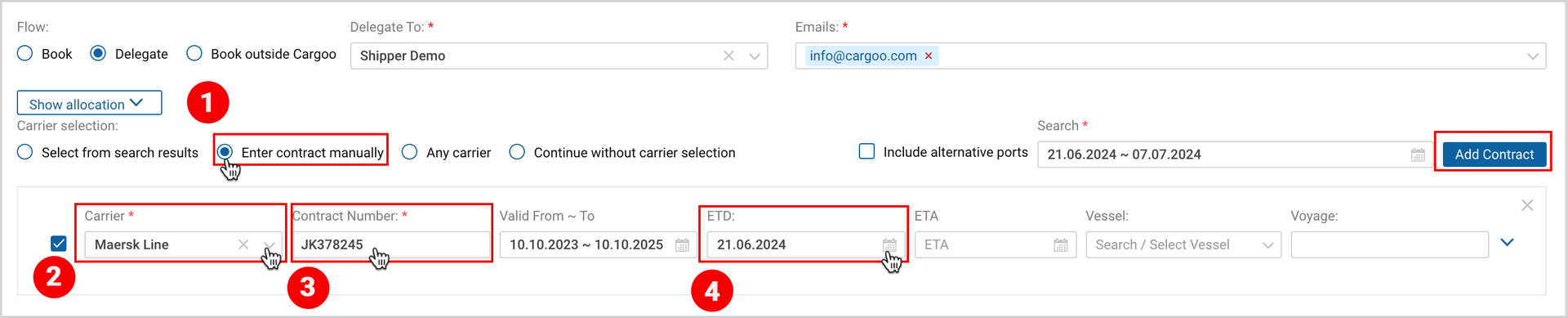The image size is (1568, 318).
Task: Open the ETD calendar picker
Action: 889,244
